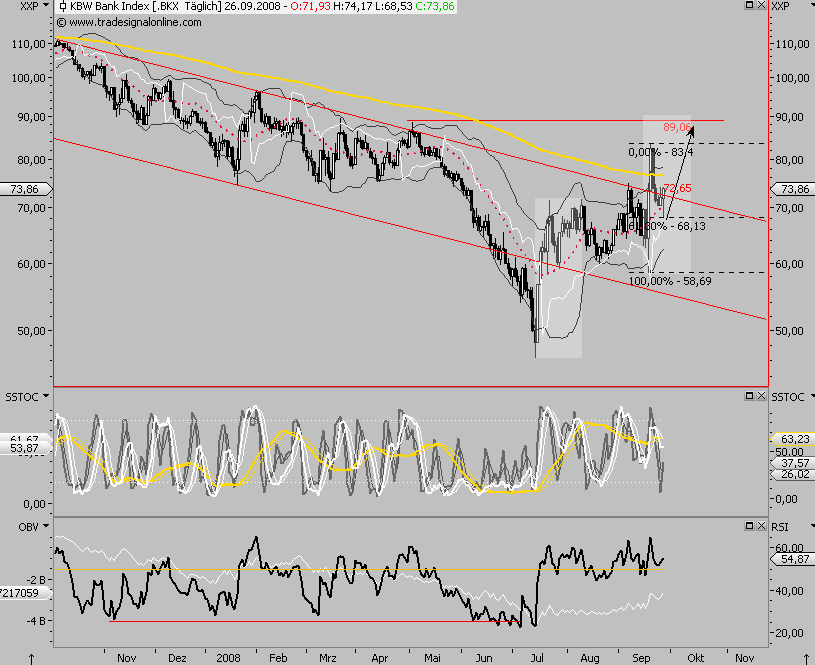The width and height of the screenshot is (815, 665).
Task: Click the 7217059 OBV value marker
Action: coord(27,593)
